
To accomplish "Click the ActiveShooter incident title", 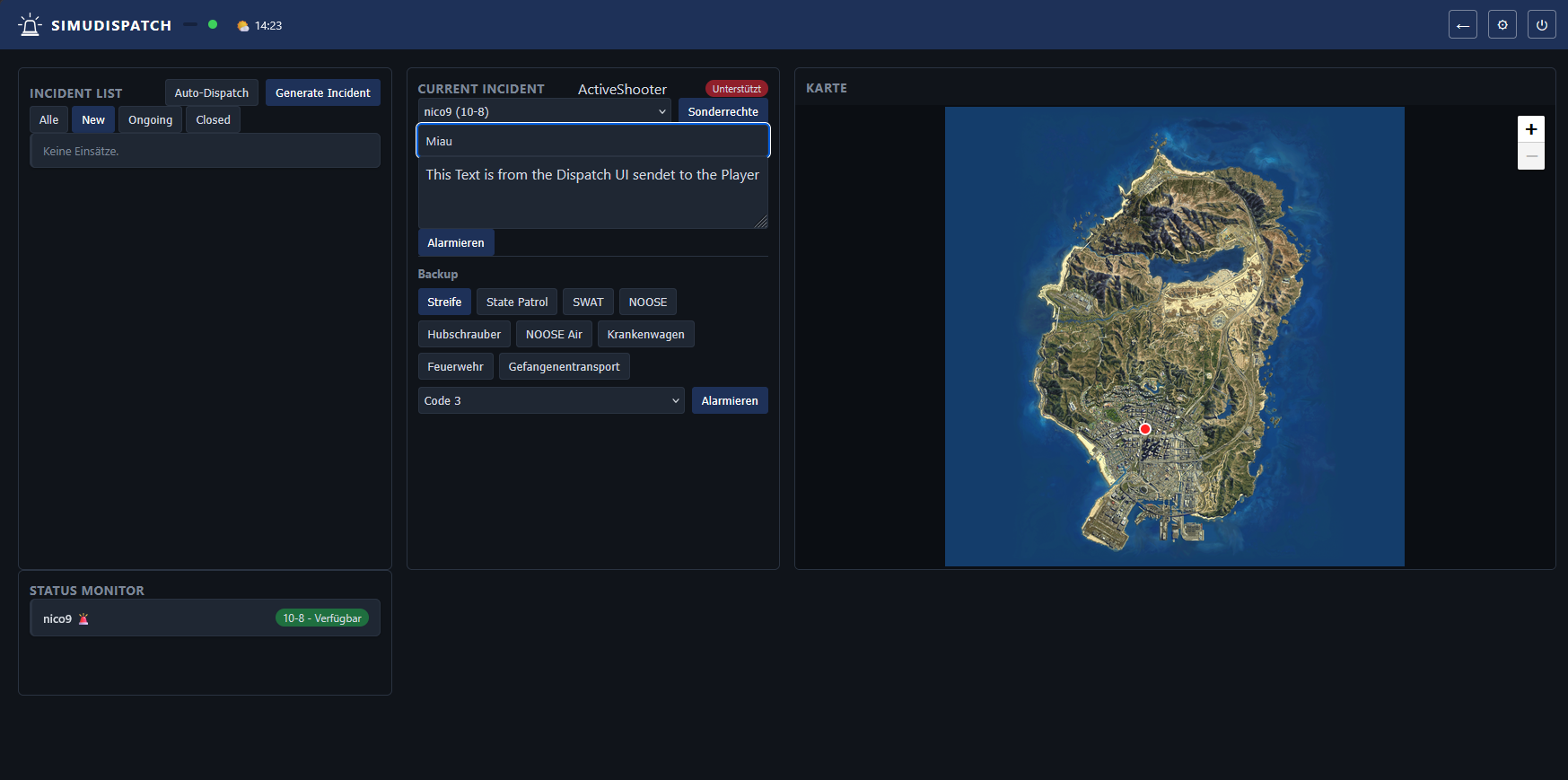I will [x=622, y=89].
